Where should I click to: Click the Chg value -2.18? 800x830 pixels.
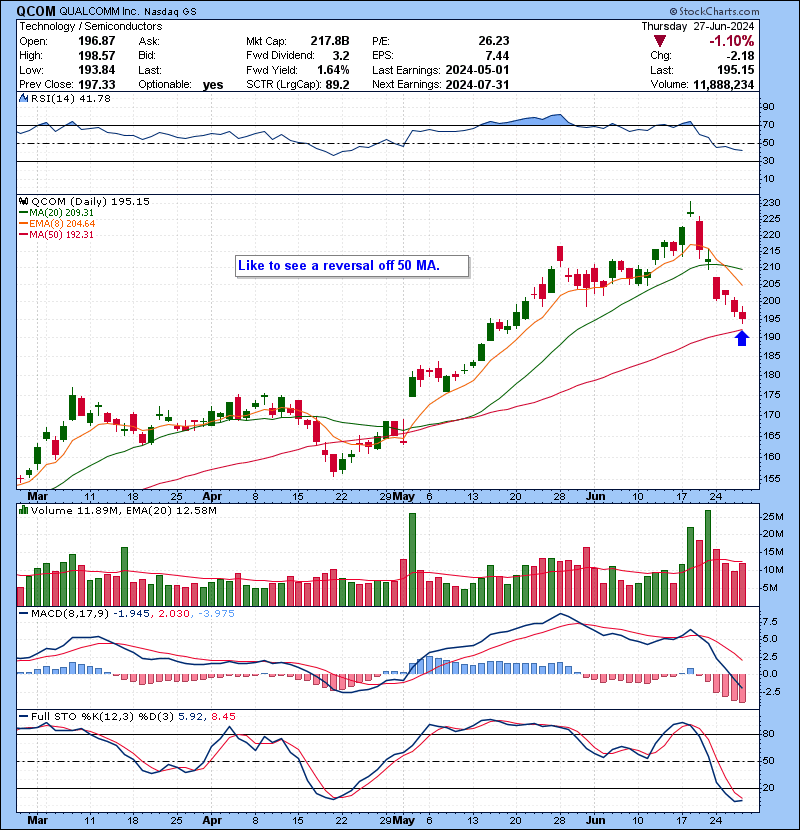tap(741, 55)
